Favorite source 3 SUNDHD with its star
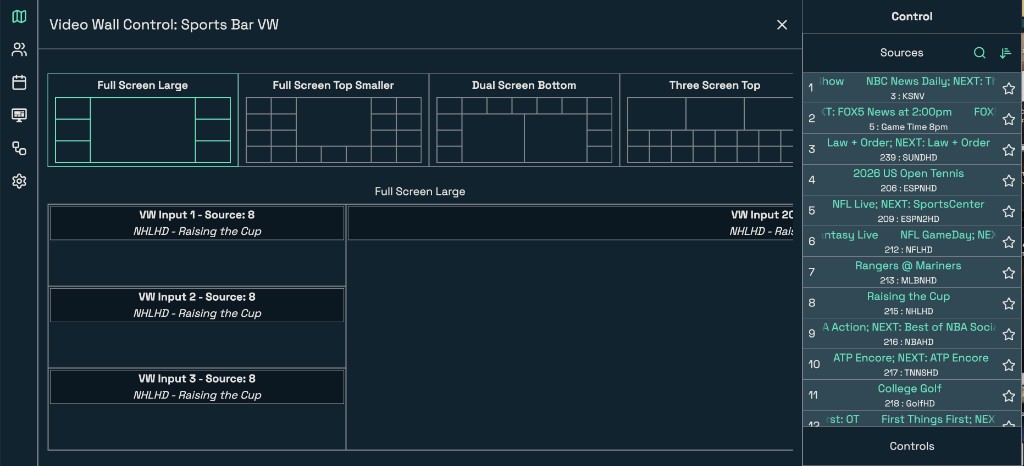The height and width of the screenshot is (466, 1024). click(1008, 149)
